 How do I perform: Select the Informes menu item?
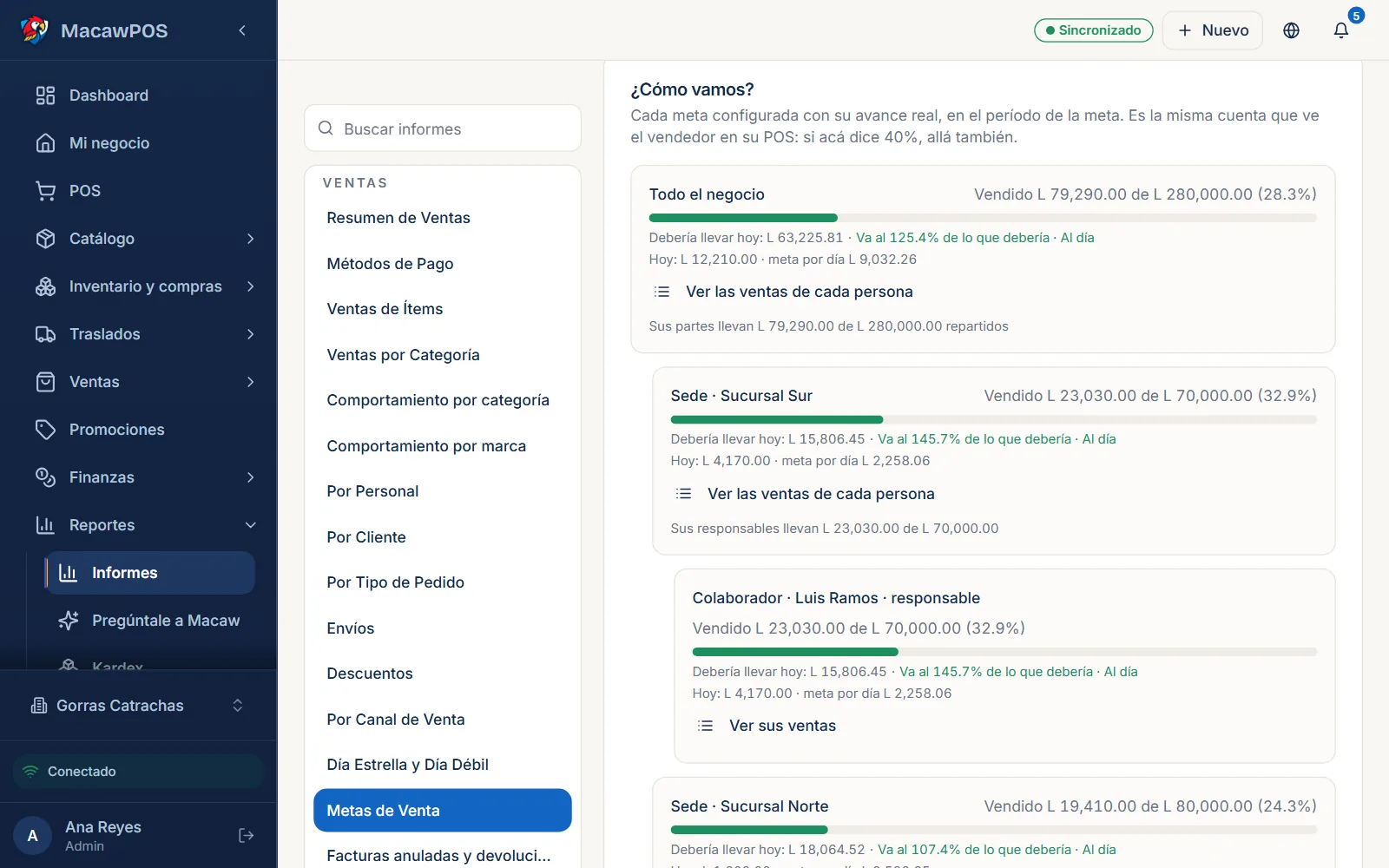click(150, 573)
